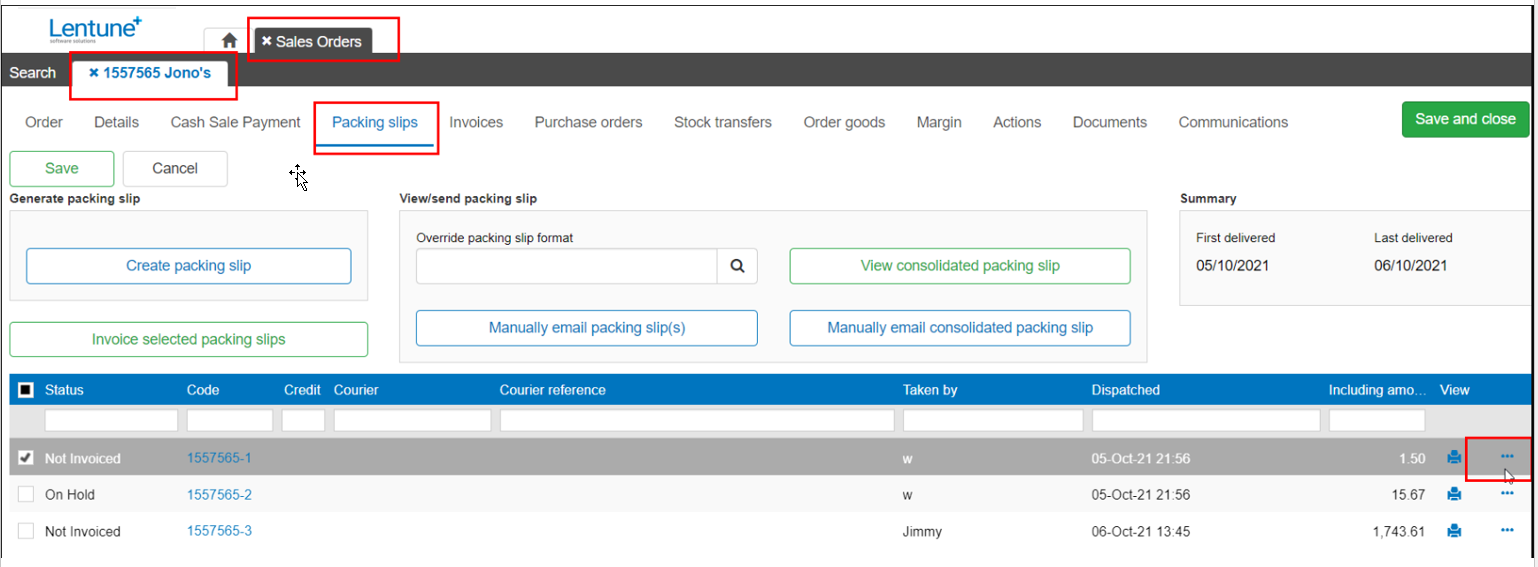The image size is (1538, 567).
Task: Uncheck the Not Invoiced 1557565-1 row checkbox
Action: coord(26,458)
